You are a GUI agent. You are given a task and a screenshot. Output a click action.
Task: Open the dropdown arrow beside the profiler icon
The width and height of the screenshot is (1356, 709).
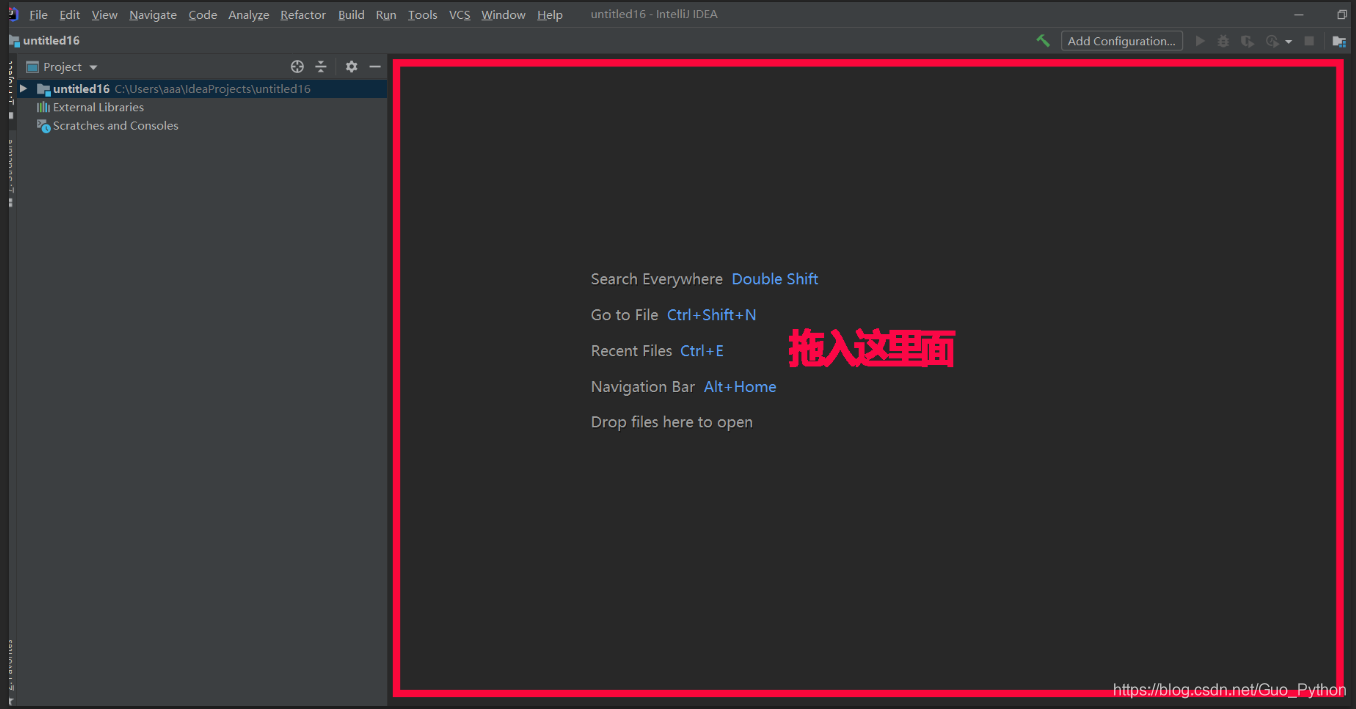pos(1288,42)
